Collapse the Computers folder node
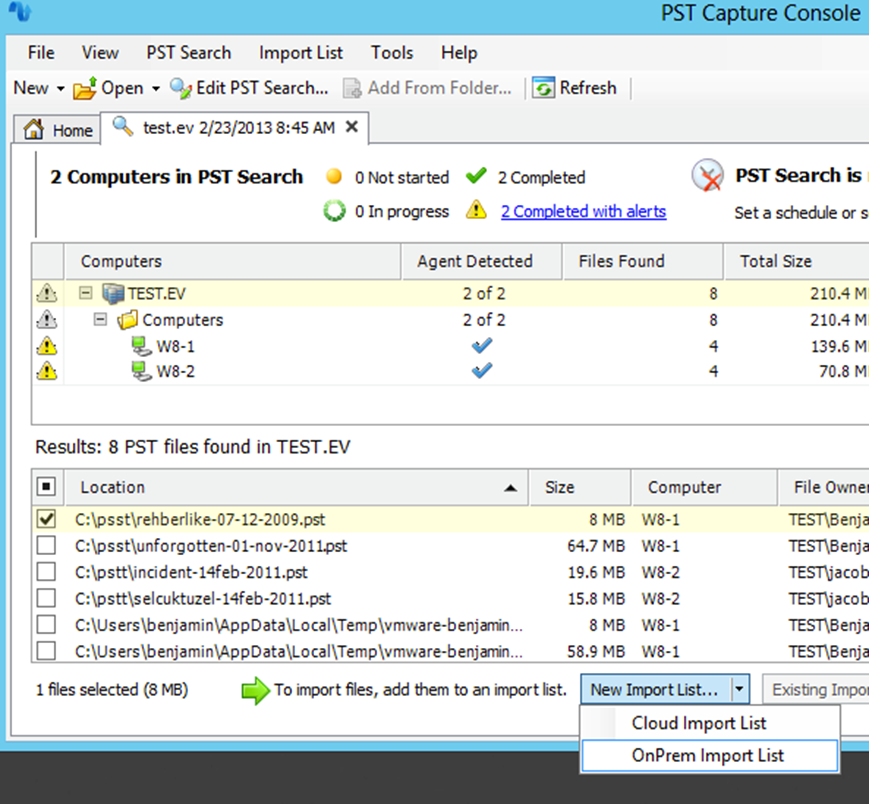Image resolution: width=869 pixels, height=804 pixels. 100,319
